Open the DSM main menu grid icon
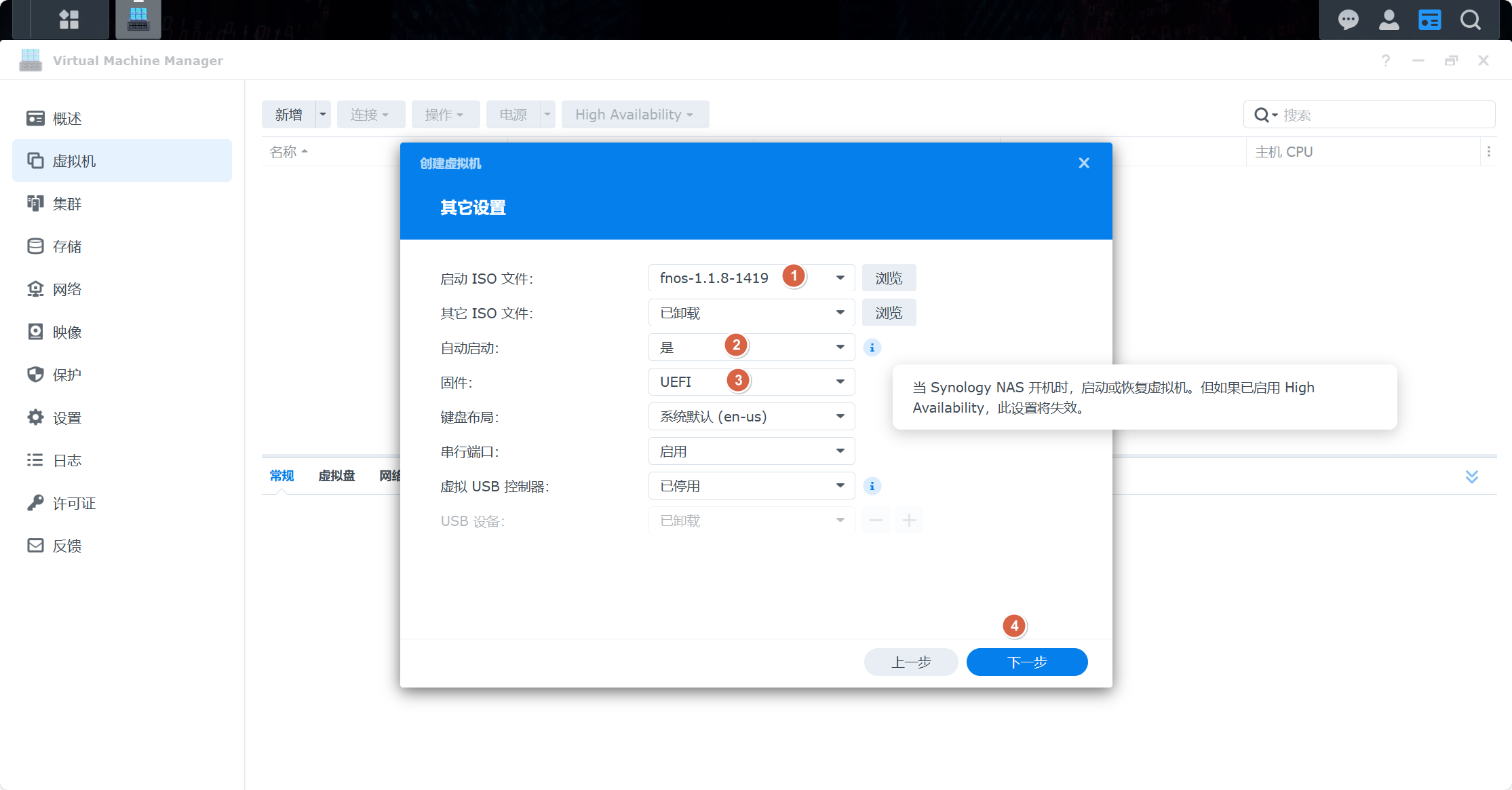1512x790 pixels. (69, 20)
